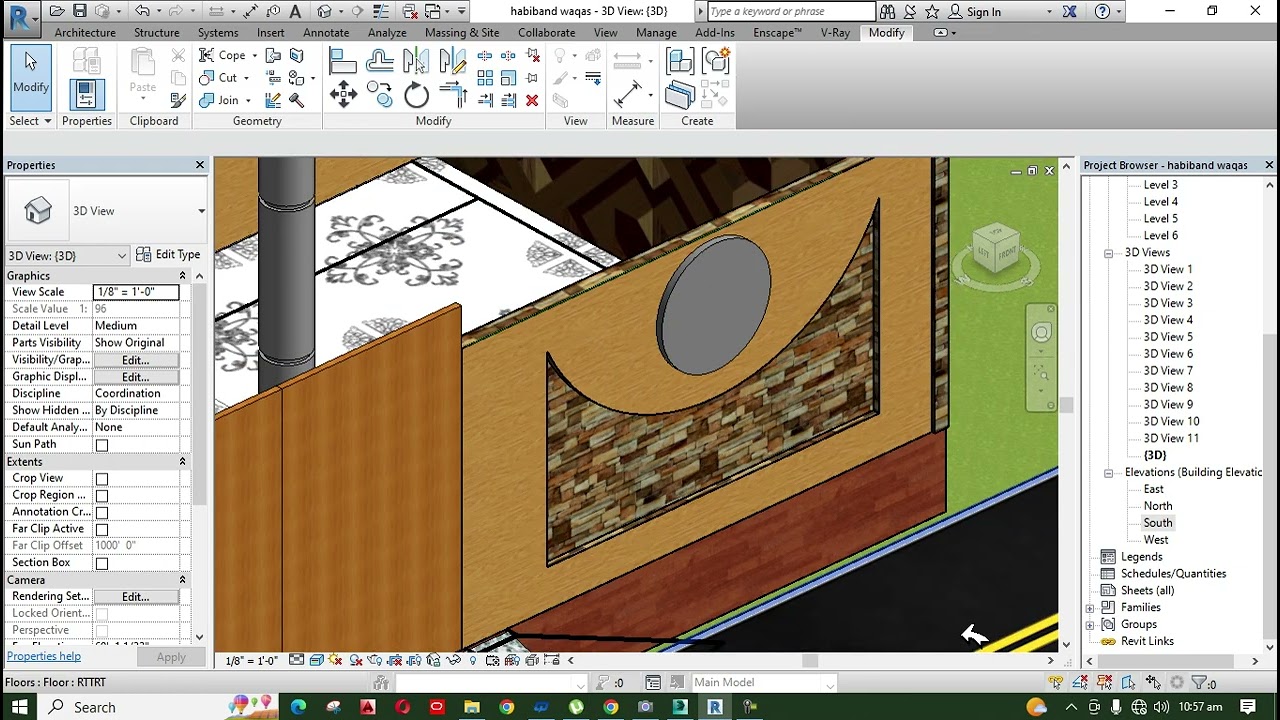Collapse the 3D Views tree node
The image size is (1280, 720).
(1109, 253)
